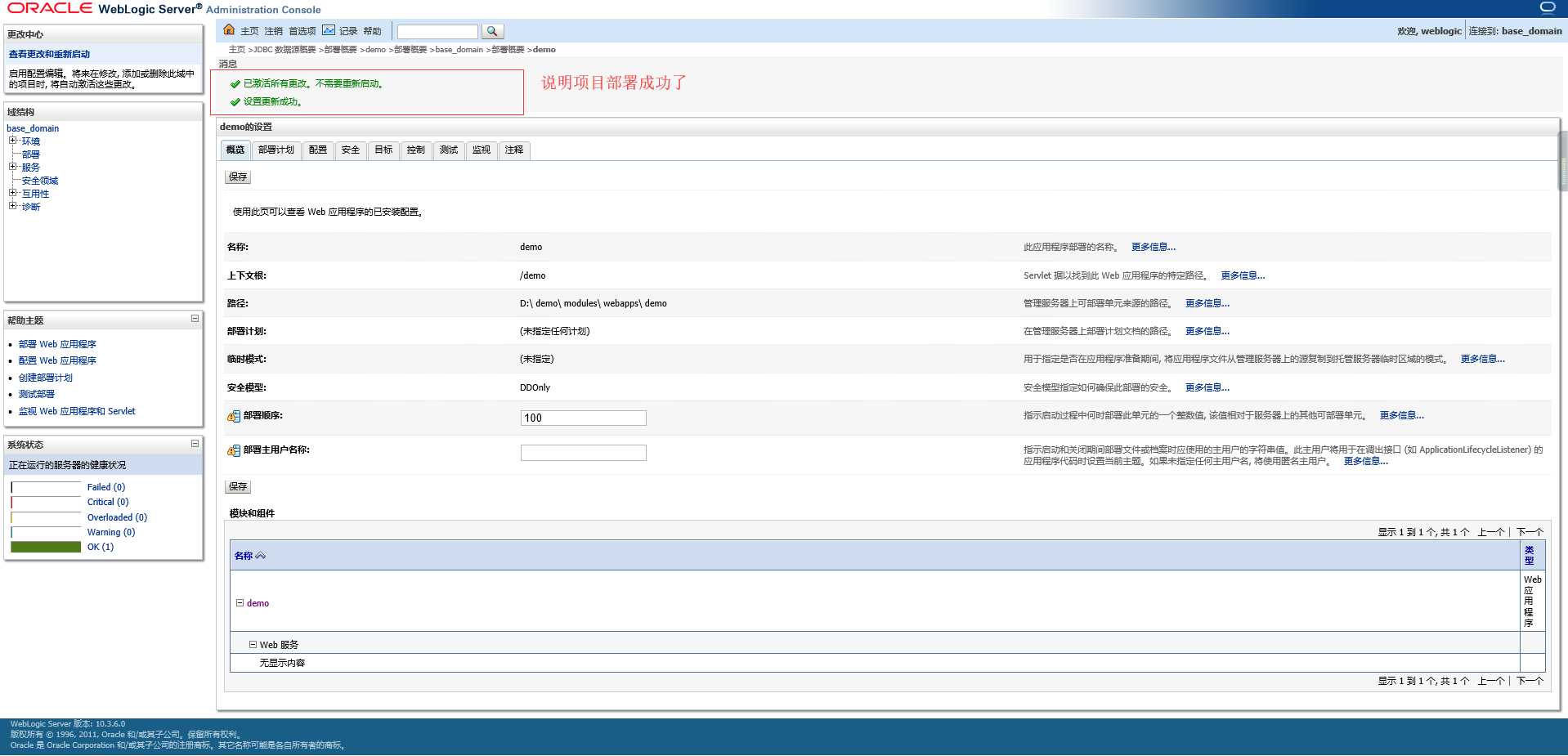Select the 概览 tab

coord(235,150)
